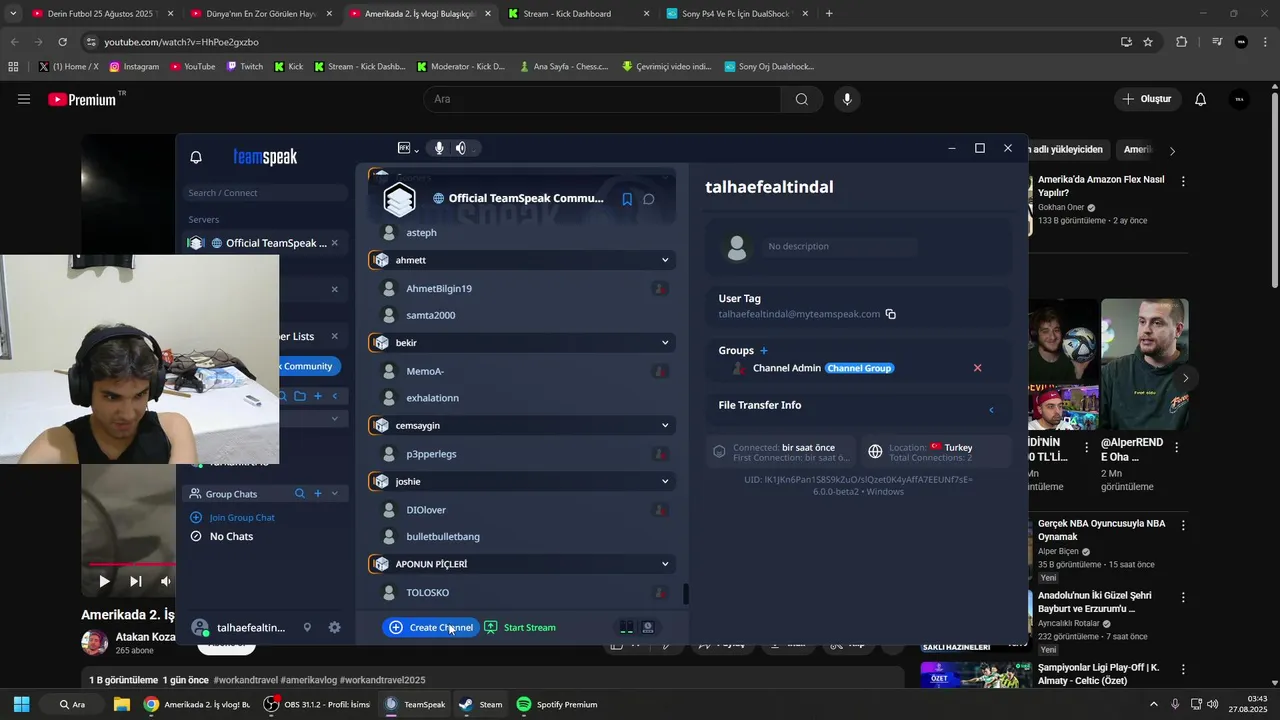Open TeamSpeak notifications bell

[196, 157]
